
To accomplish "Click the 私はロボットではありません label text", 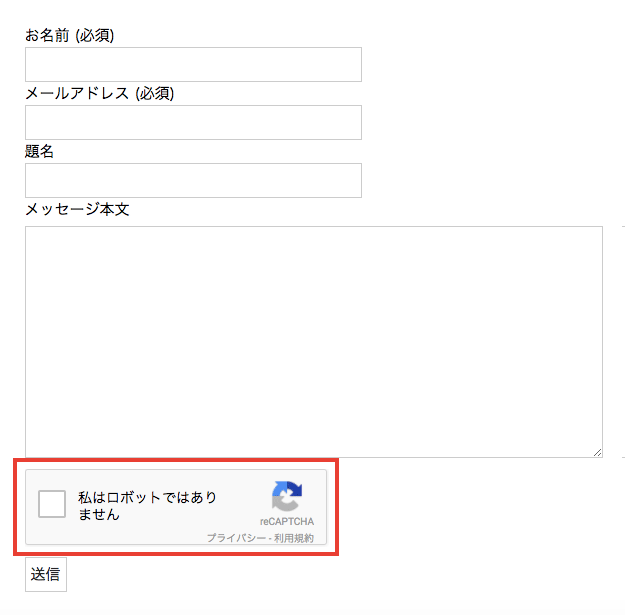I will click(147, 506).
